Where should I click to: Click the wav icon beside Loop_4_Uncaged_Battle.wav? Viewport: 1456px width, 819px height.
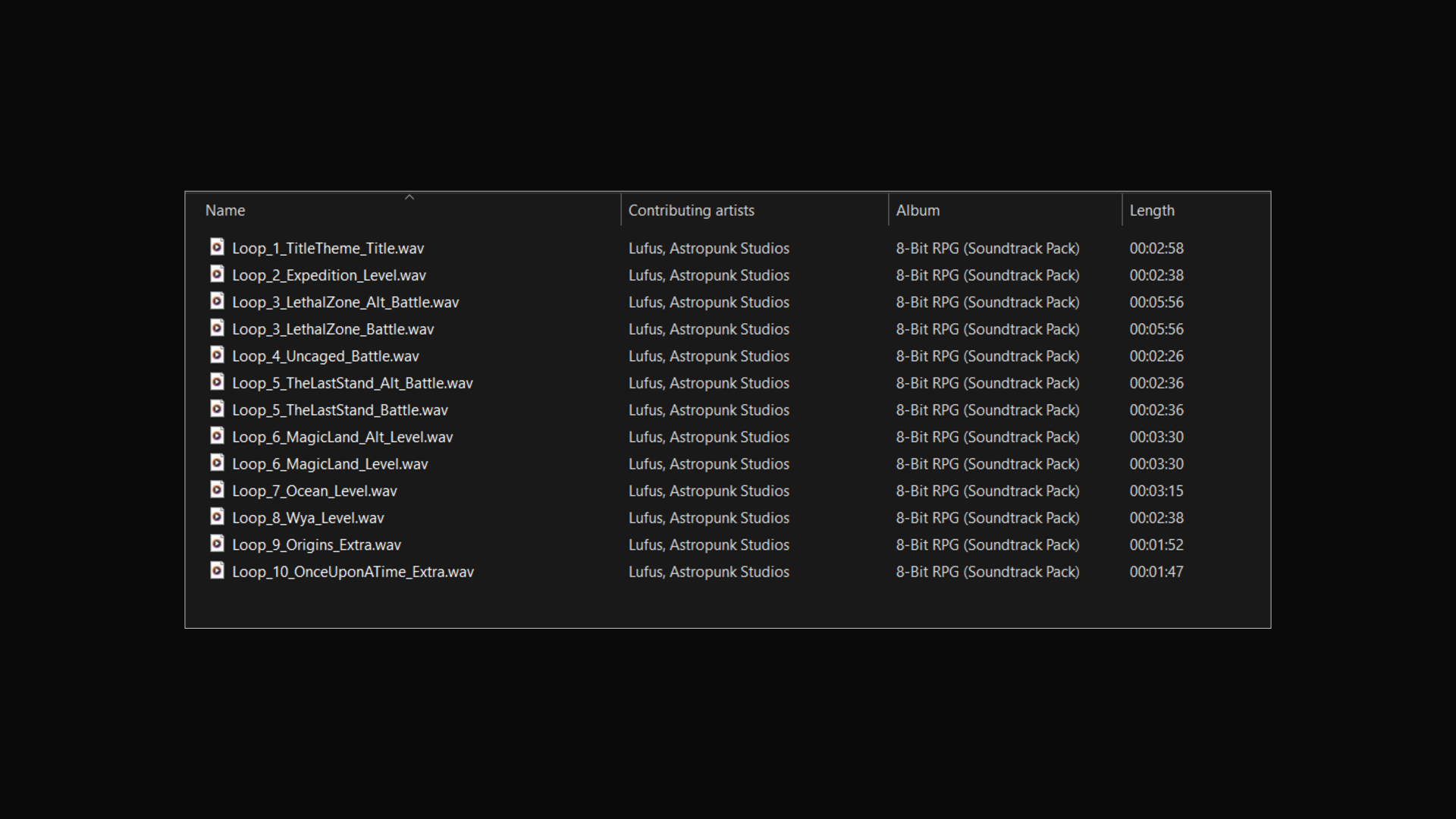(217, 355)
